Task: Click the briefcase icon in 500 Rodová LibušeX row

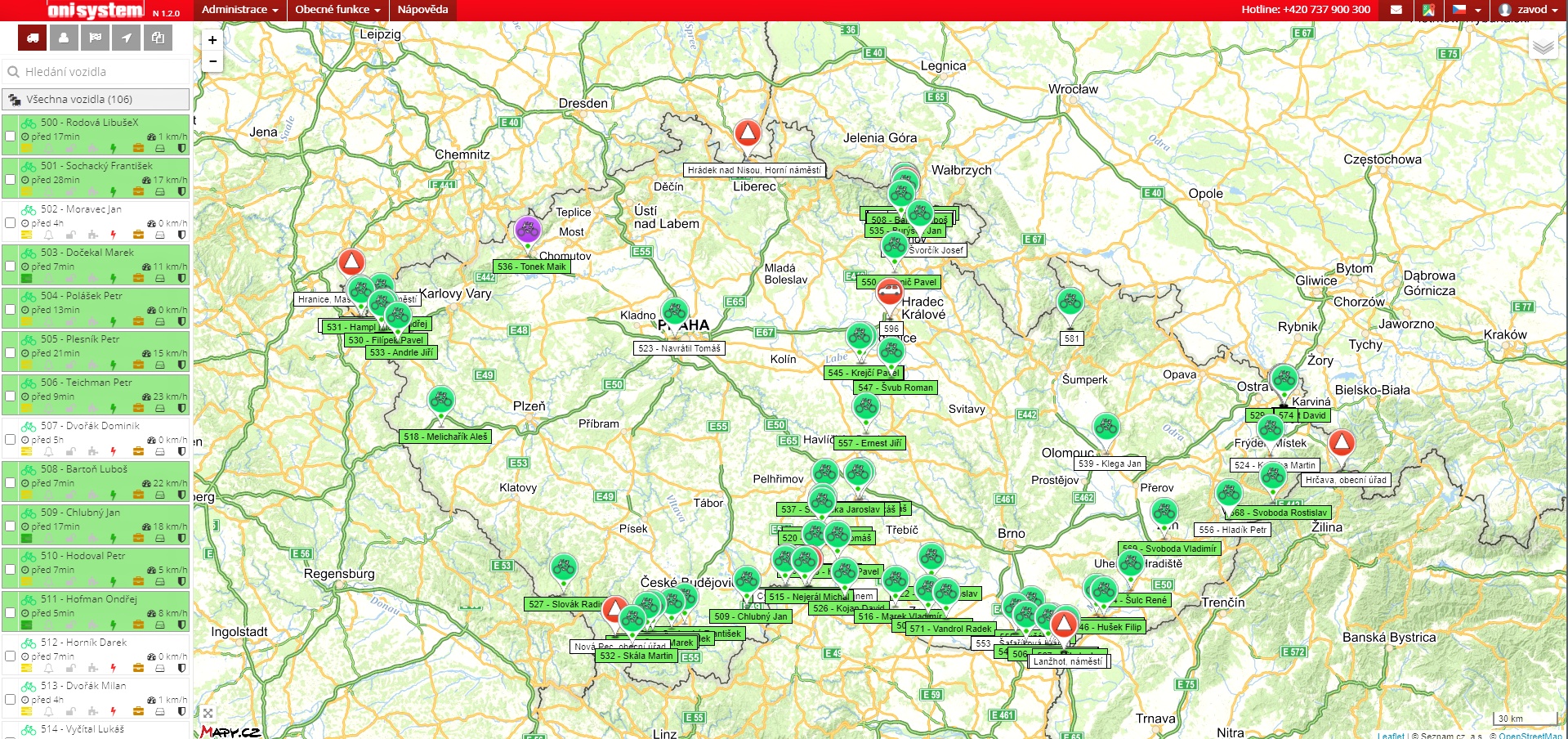Action: (x=138, y=149)
